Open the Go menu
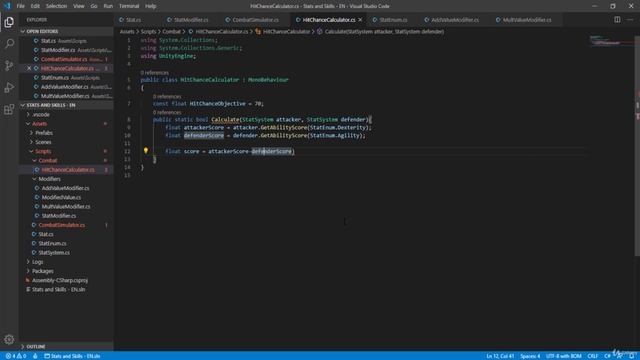640x360 pixels. [x=94, y=6]
